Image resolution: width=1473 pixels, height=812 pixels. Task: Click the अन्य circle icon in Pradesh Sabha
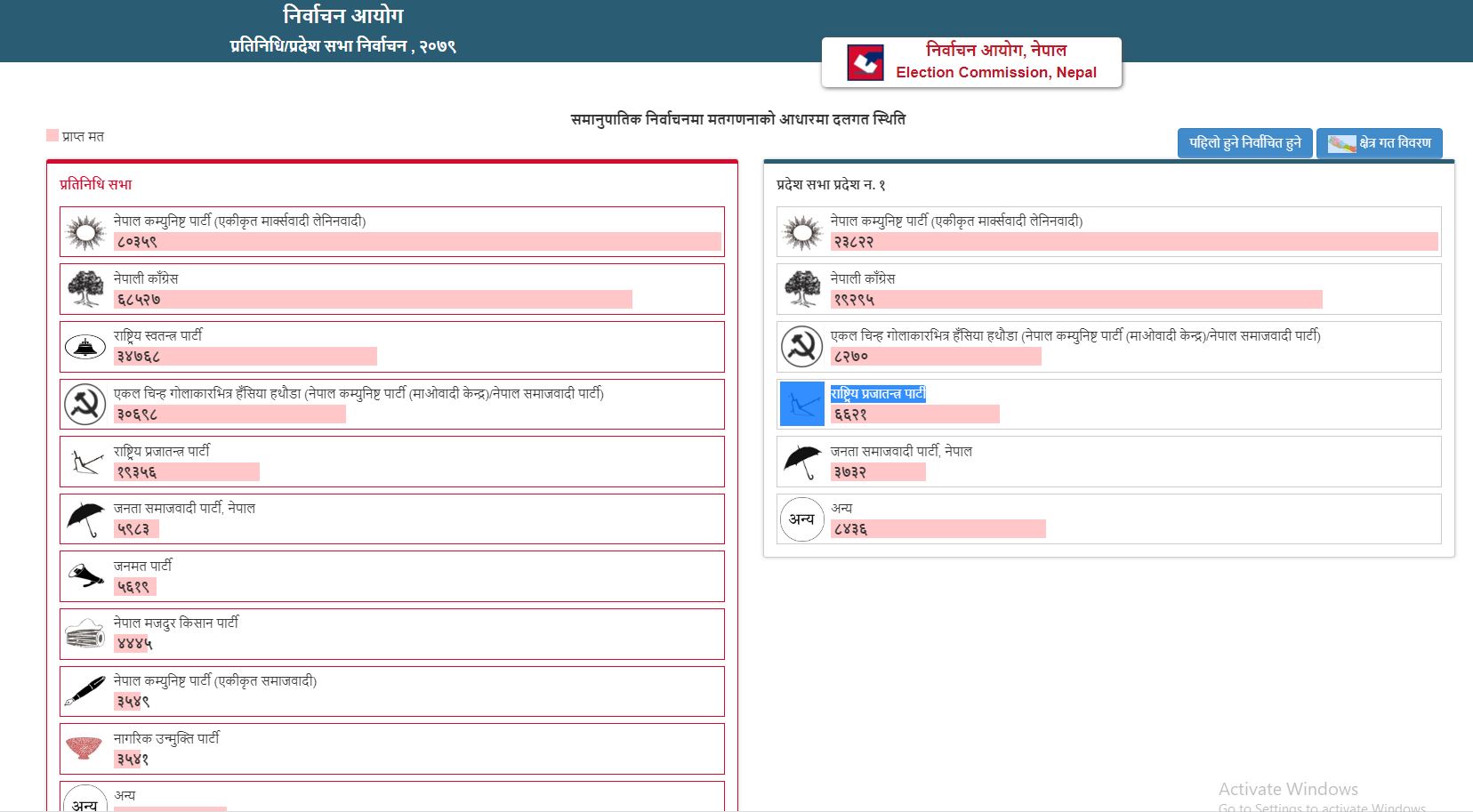(x=802, y=519)
